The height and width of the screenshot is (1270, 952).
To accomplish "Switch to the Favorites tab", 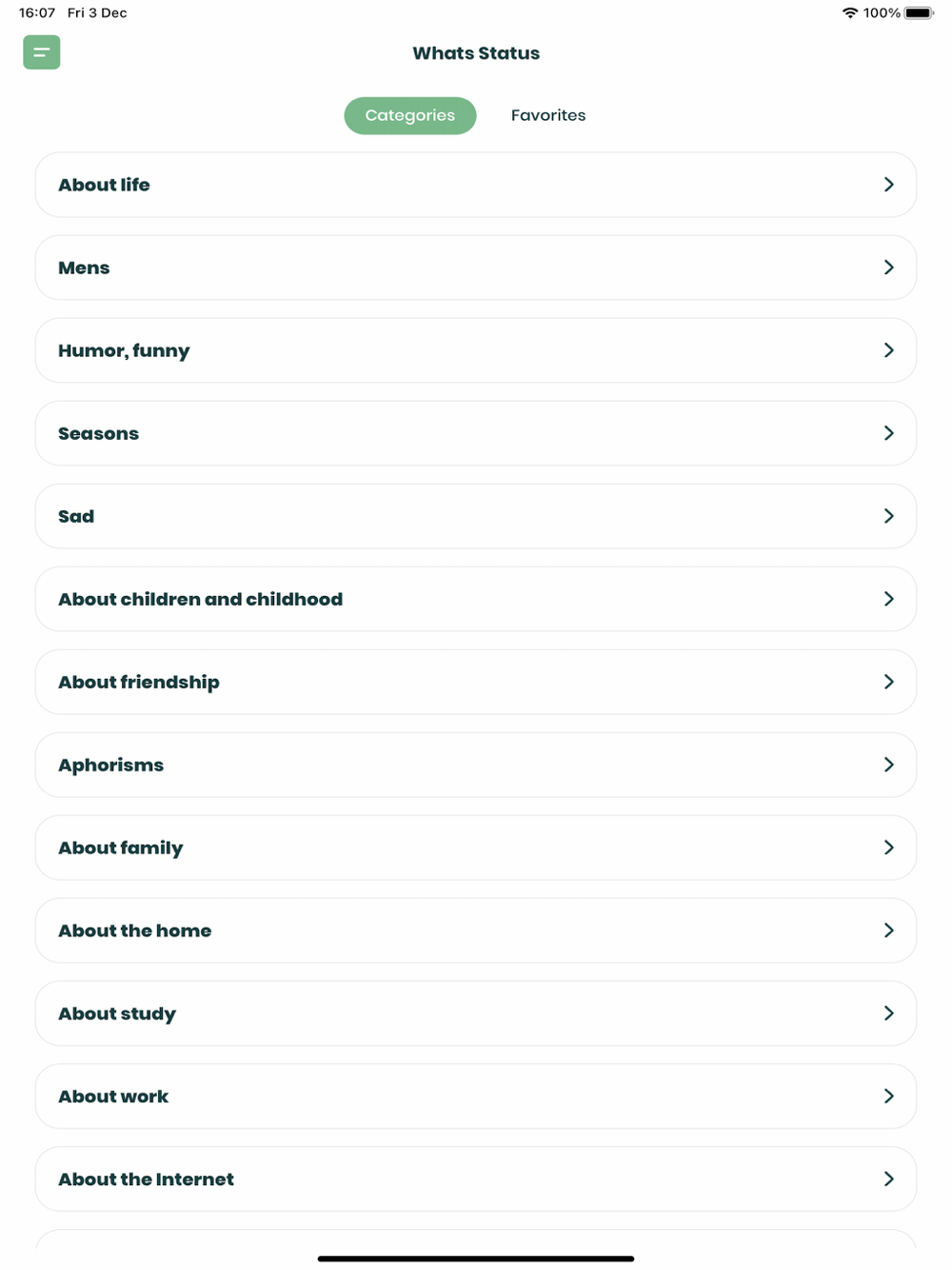I will [547, 115].
